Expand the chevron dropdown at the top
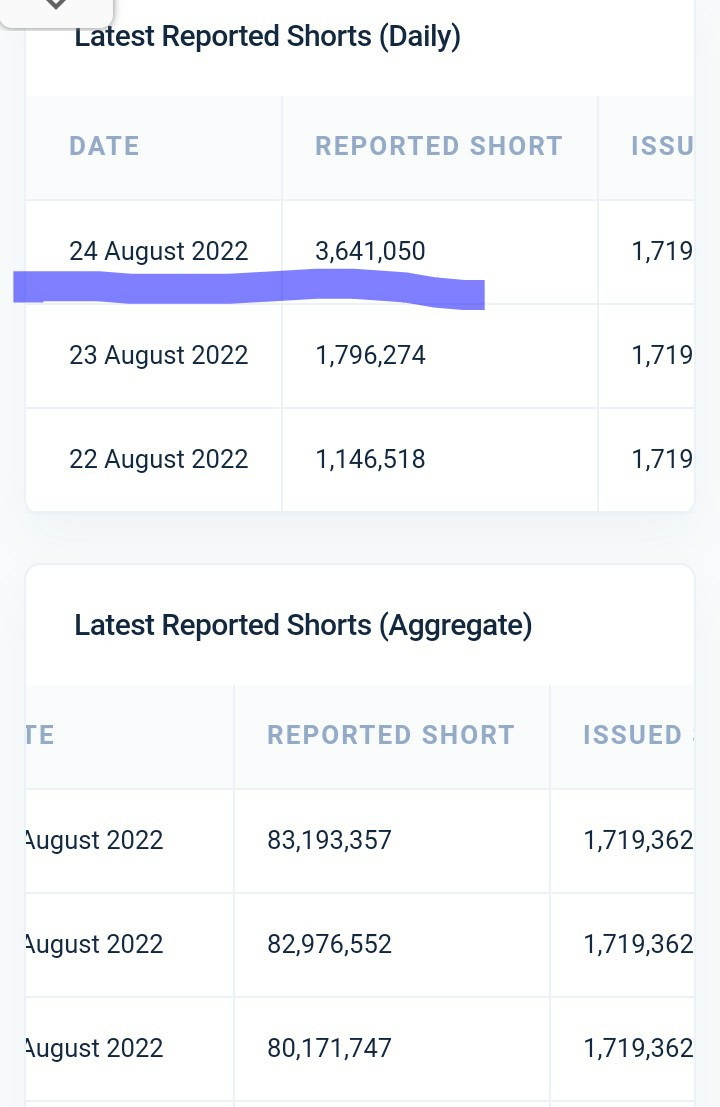Screen dimensions: 720x1107 click(56, 6)
